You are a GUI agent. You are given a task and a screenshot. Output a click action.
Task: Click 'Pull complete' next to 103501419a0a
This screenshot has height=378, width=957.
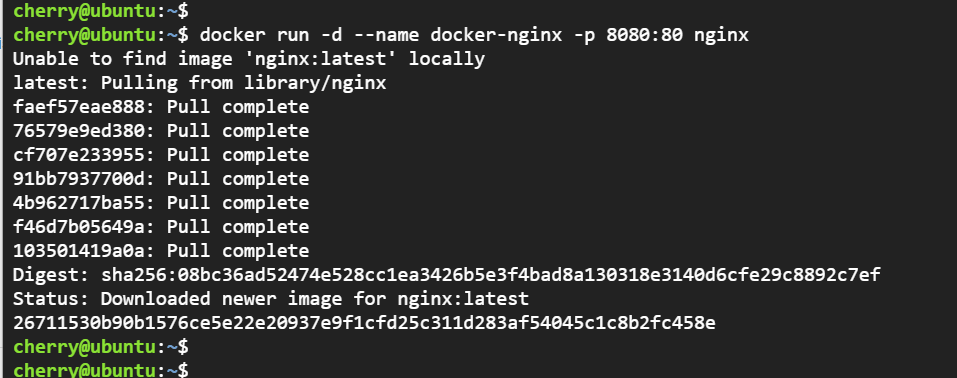pyautogui.click(x=238, y=250)
